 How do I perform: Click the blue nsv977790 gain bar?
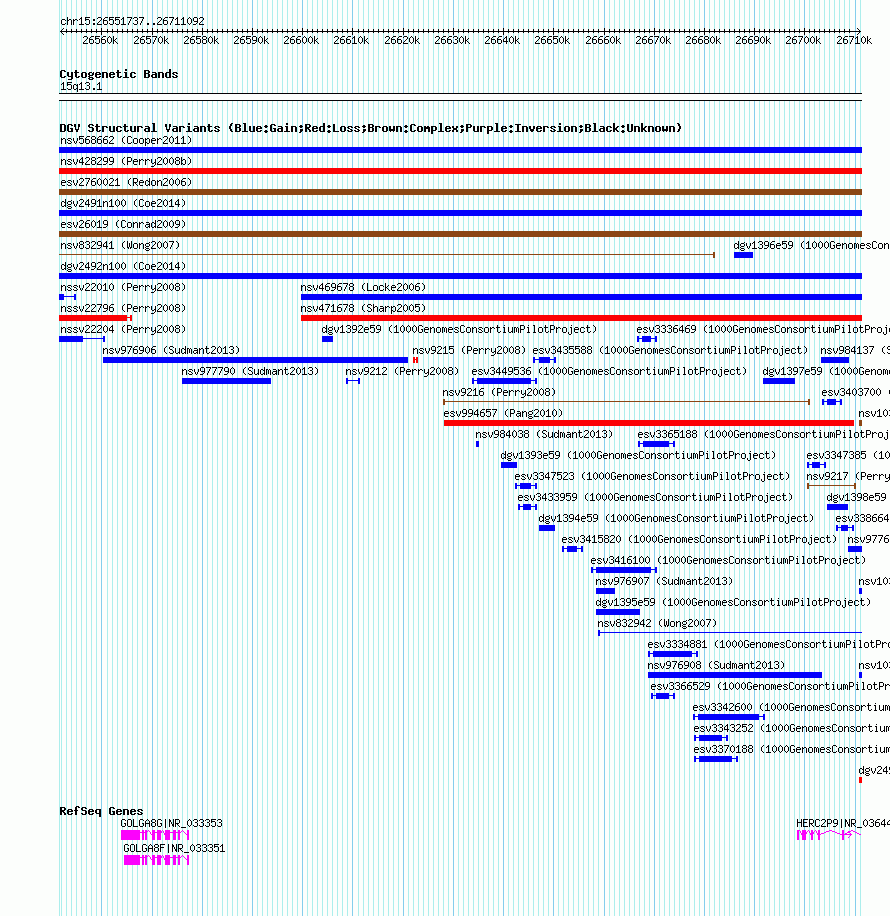226,381
